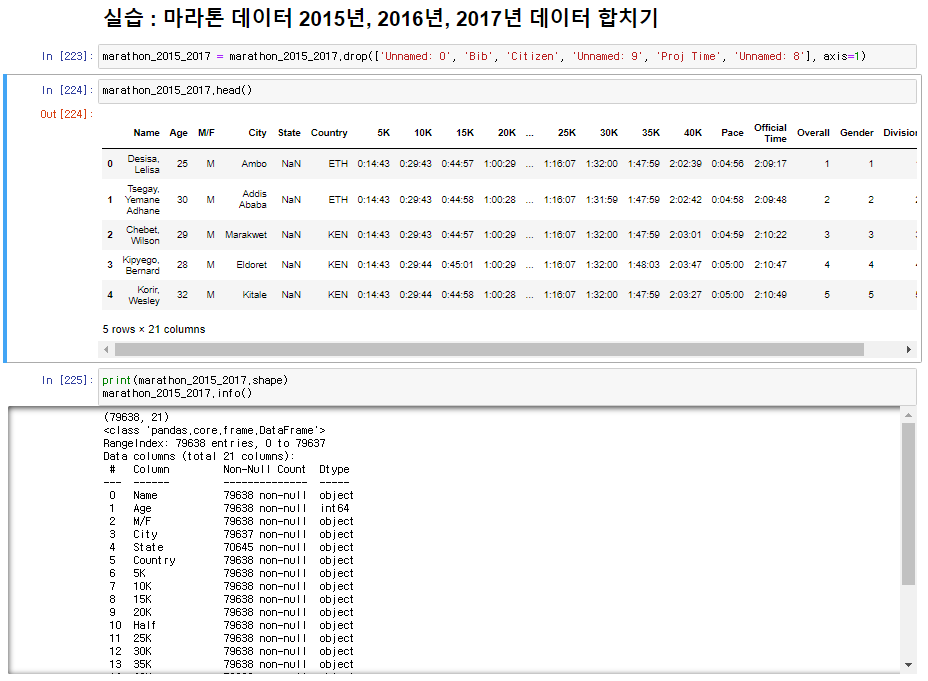Click the Country row in info output

[x=231, y=560]
